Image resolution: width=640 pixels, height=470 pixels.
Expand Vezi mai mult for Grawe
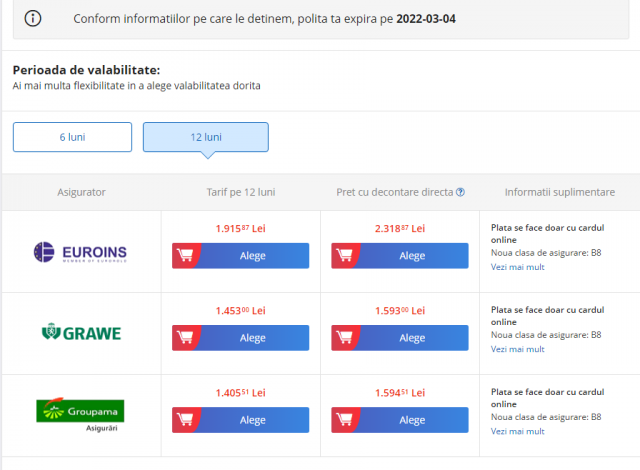[517, 349]
